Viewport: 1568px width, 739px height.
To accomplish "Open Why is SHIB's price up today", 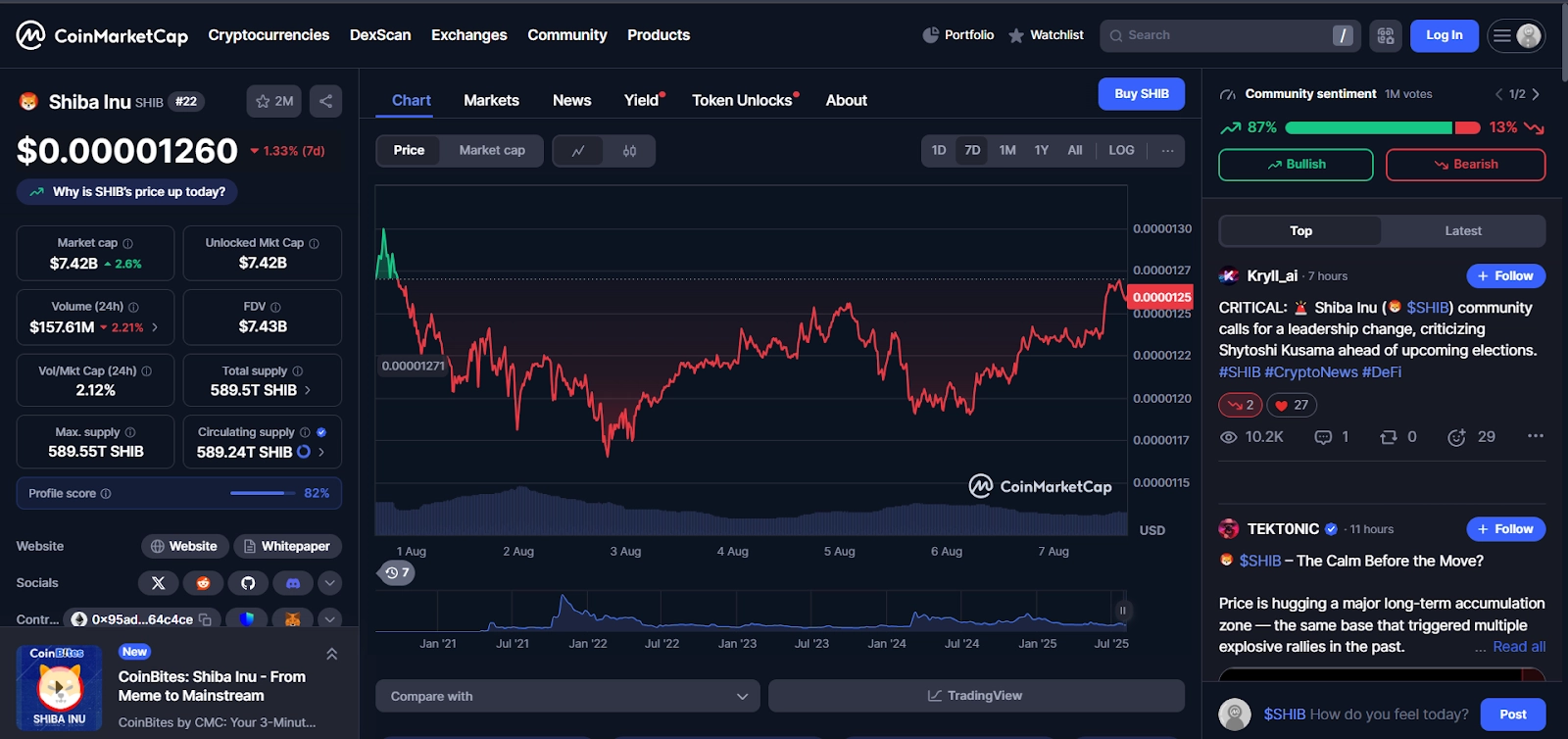I will coord(127,192).
